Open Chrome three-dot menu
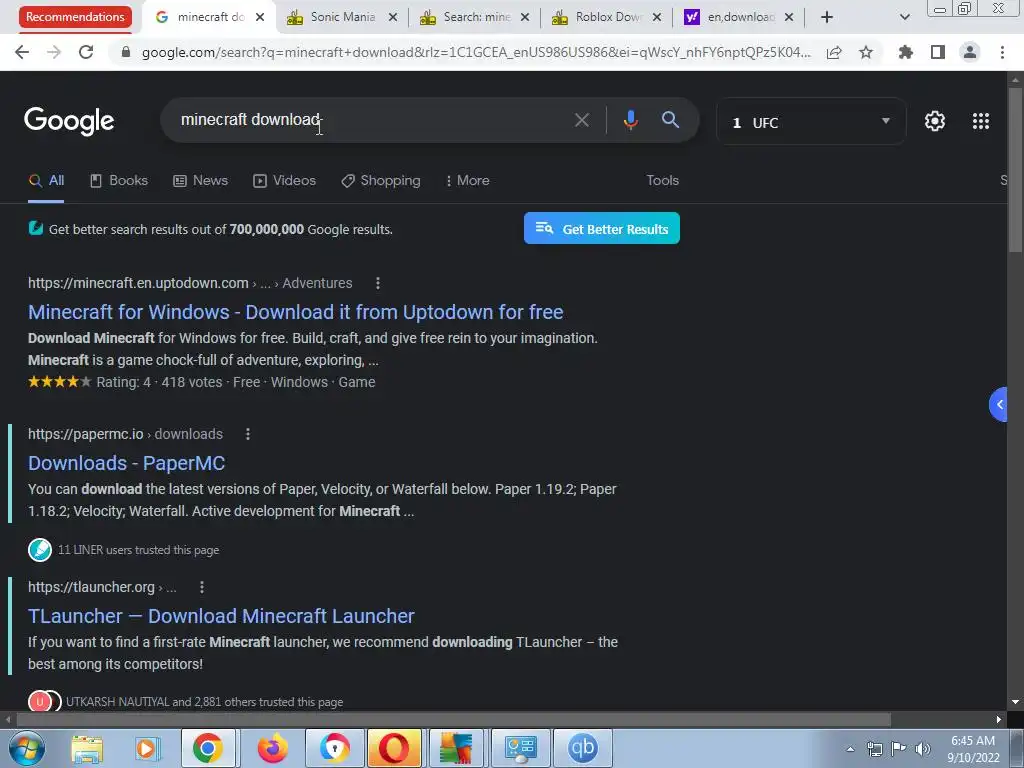 tap(1002, 52)
